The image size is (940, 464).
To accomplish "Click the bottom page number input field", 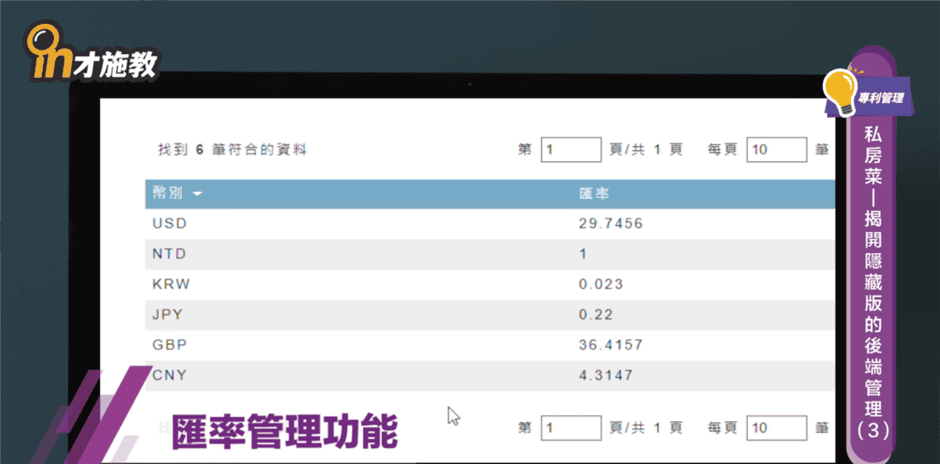I will click(x=571, y=428).
